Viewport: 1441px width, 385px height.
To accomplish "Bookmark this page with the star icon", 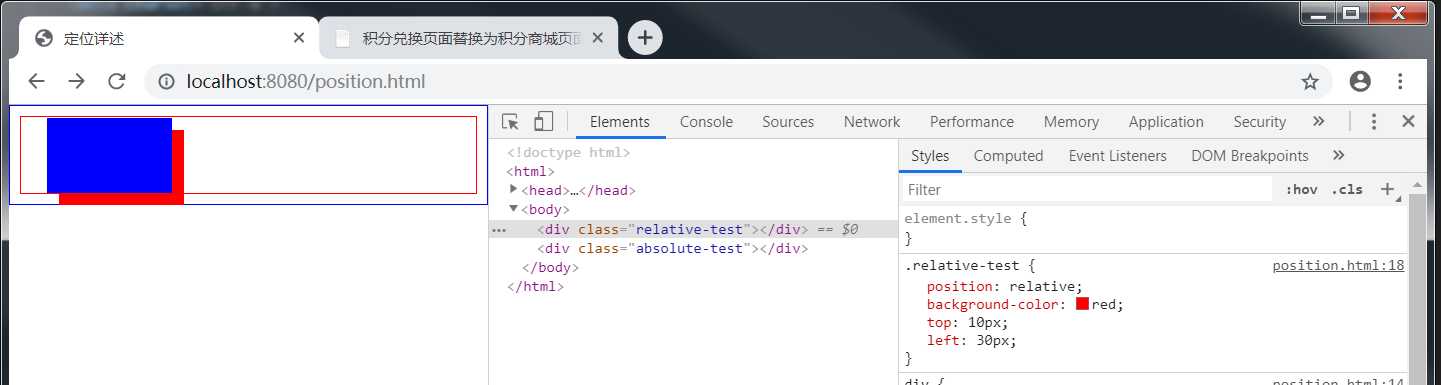I will 1310,82.
